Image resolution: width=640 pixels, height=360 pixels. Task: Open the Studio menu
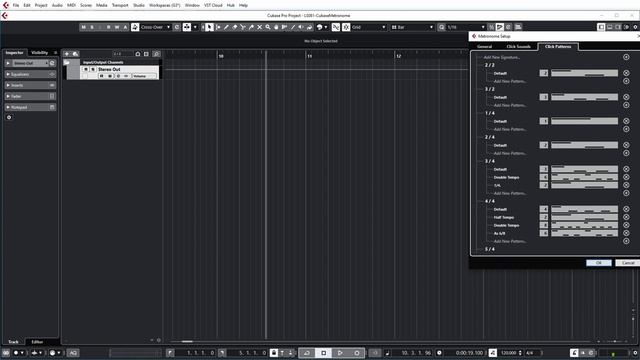point(139,5)
